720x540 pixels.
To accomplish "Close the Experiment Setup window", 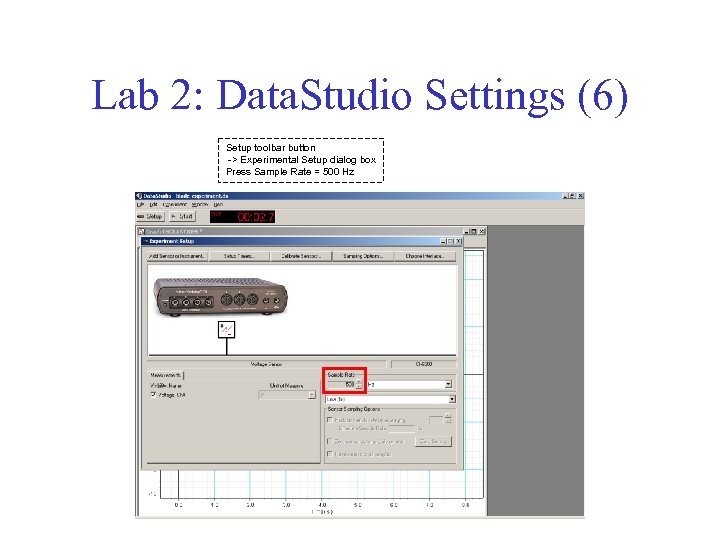I will [x=458, y=241].
